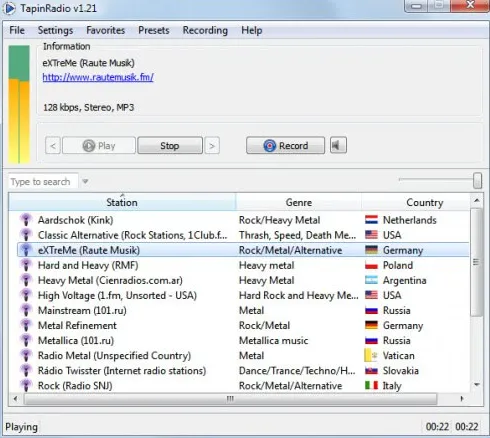
Task: Click the Slovakia flag icon
Action: coord(371,370)
